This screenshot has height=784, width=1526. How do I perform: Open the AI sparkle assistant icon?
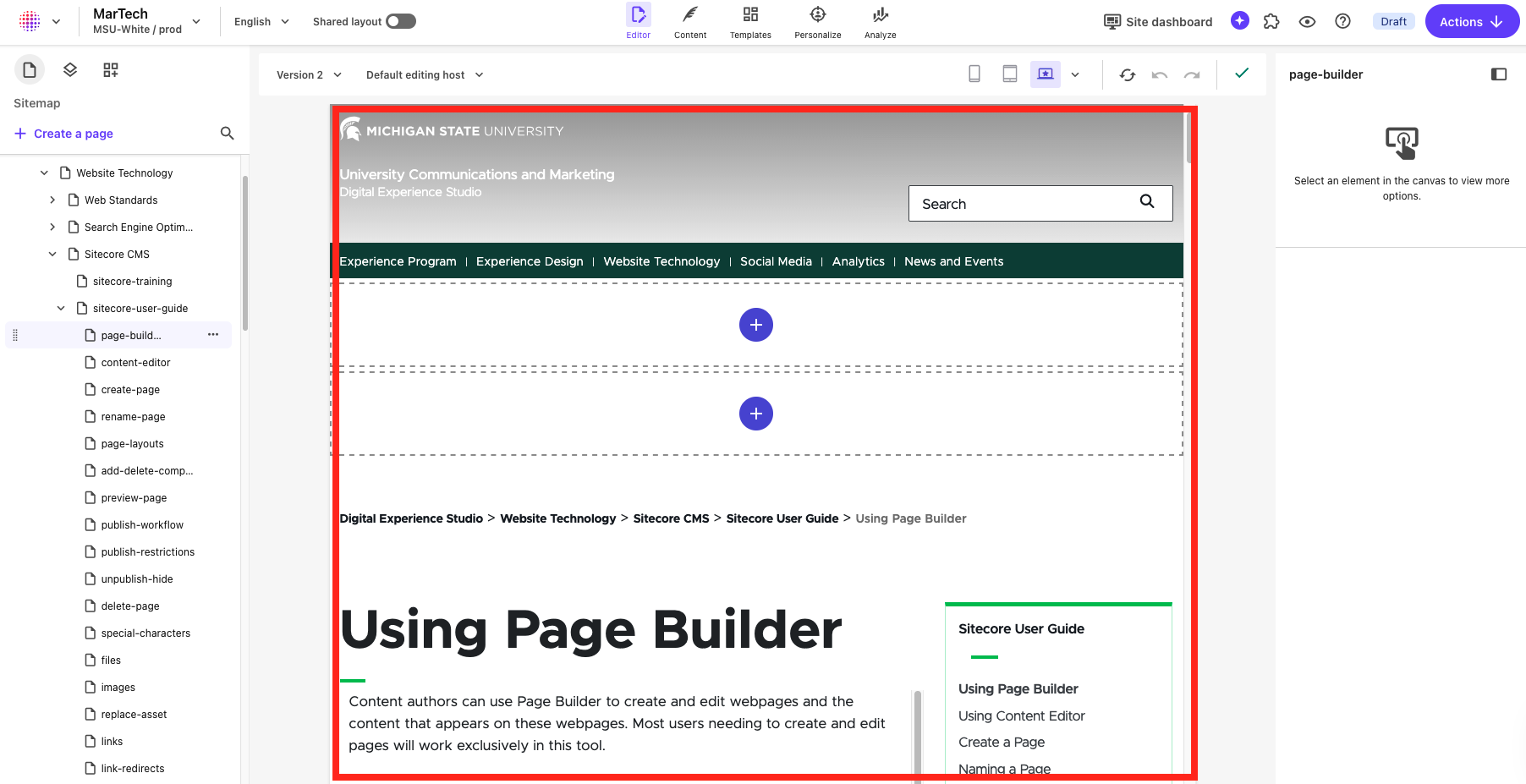(x=1240, y=21)
